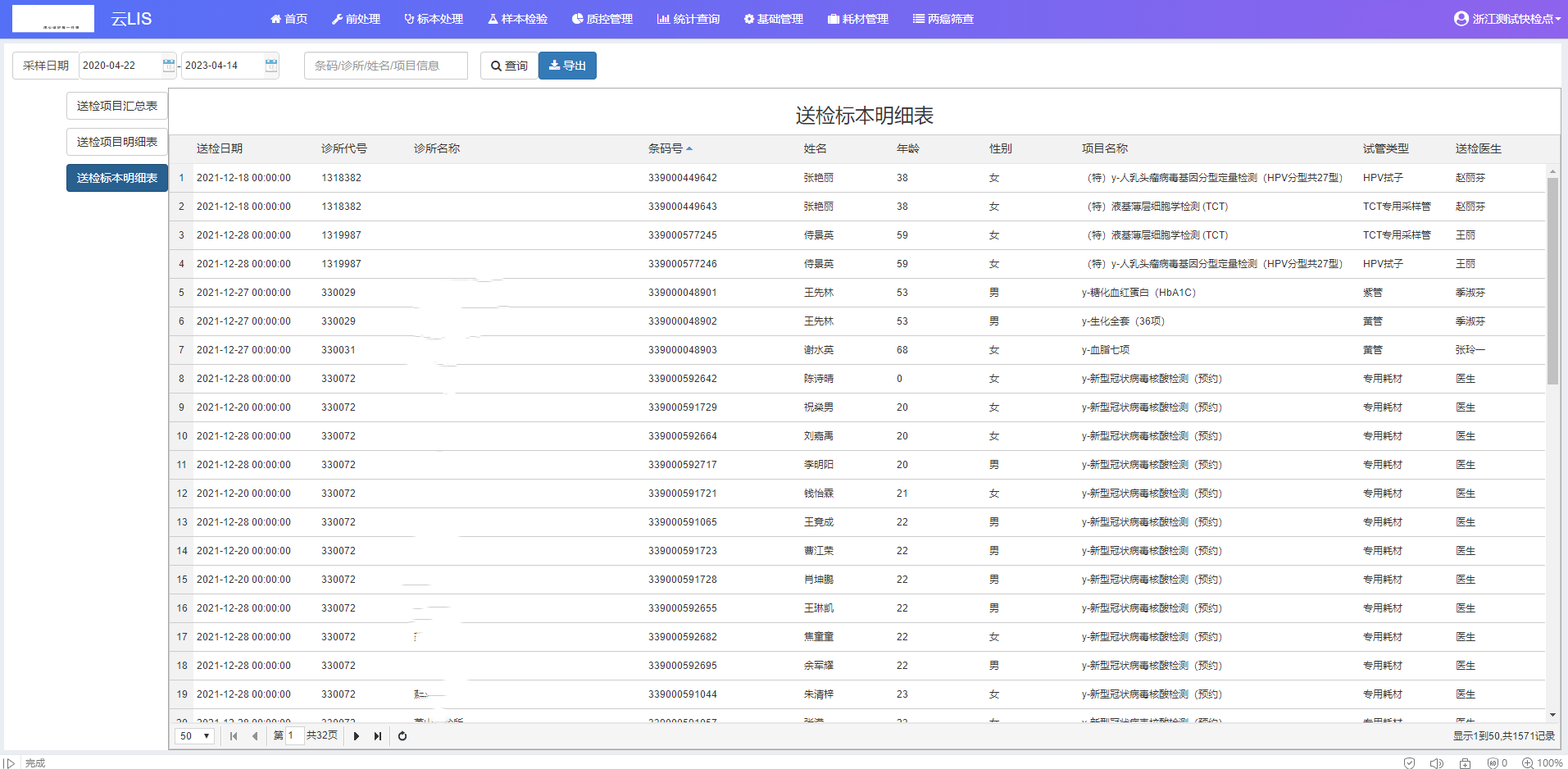Select row with barcode 339000449642

coord(857,178)
